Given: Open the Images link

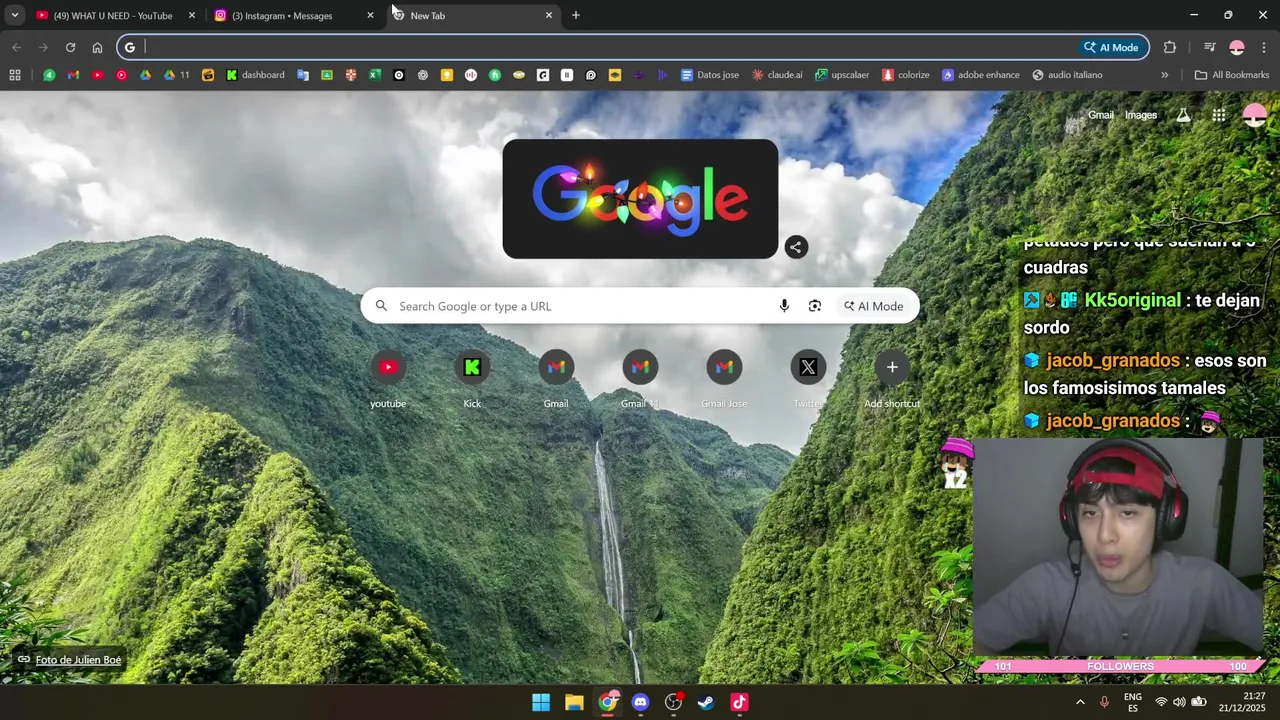Looking at the screenshot, I should pyautogui.click(x=1141, y=115).
